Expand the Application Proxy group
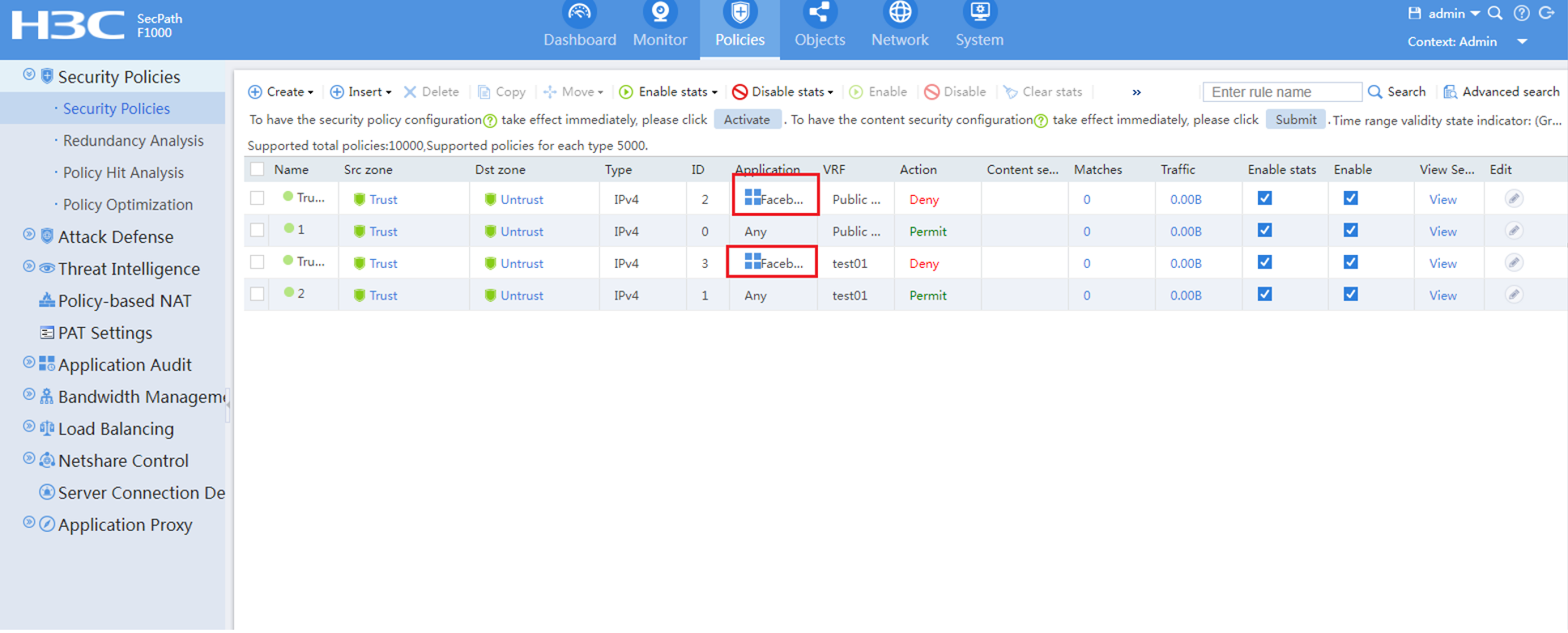 click(29, 522)
